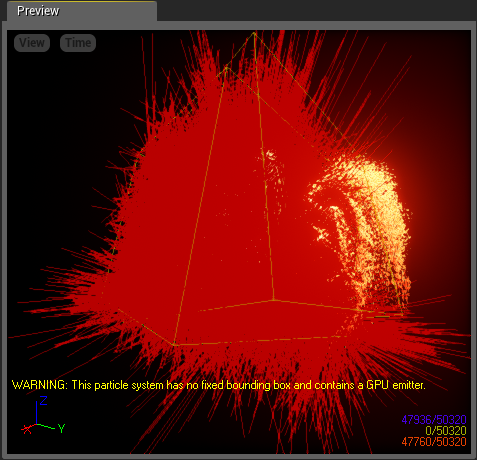Click the bottom-front corner of the bounding box
Viewport: 477px width, 460px height.
(174, 345)
